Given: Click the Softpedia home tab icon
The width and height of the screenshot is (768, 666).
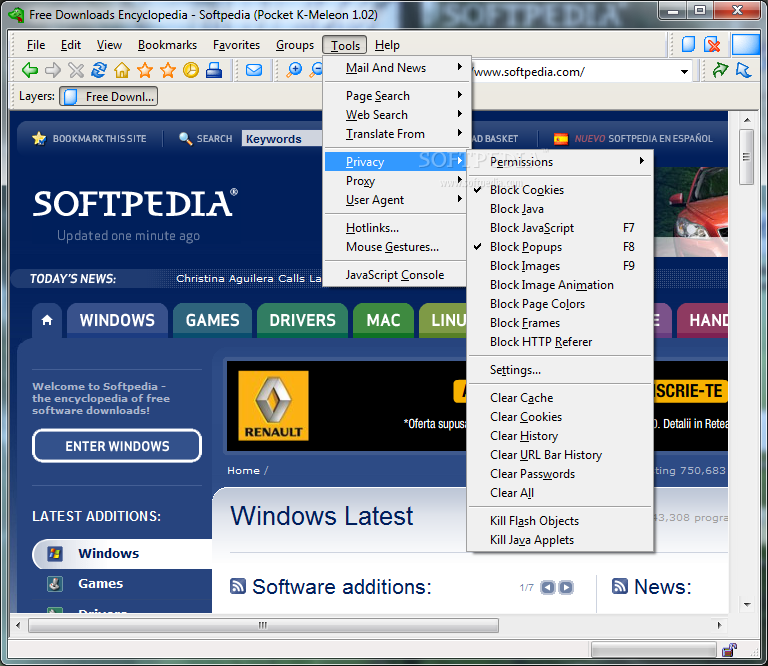Looking at the screenshot, I should [47, 320].
